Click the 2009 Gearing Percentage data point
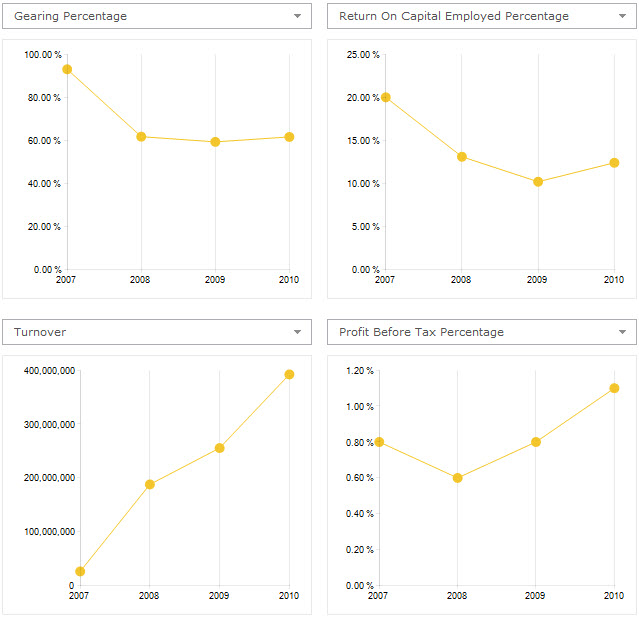The width and height of the screenshot is (639, 618). click(215, 142)
